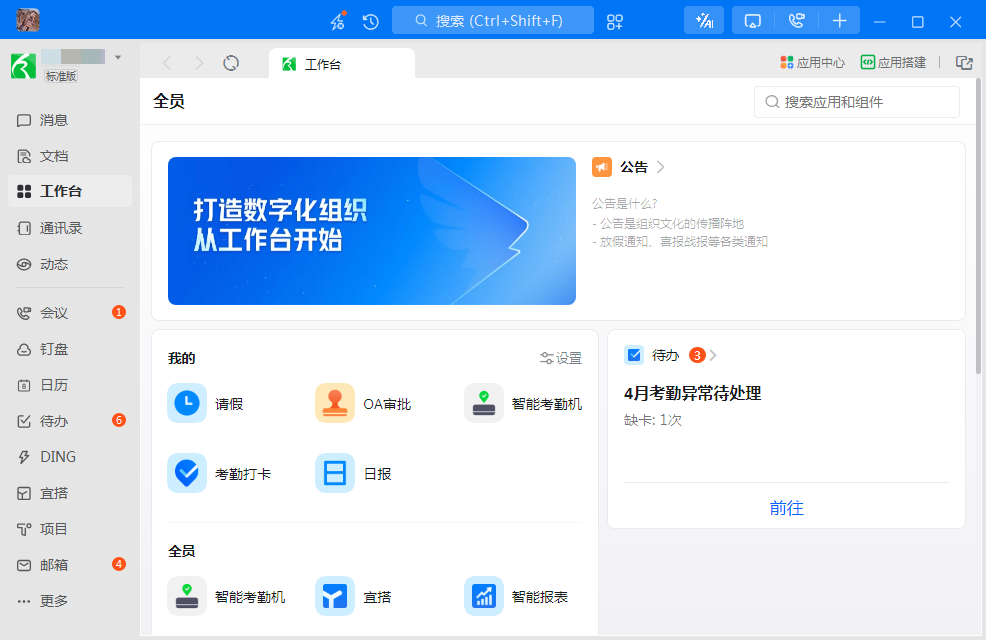This screenshot has width=986, height=640.
Task: Launch 考勤打卡 from the workbench
Action: [x=186, y=473]
